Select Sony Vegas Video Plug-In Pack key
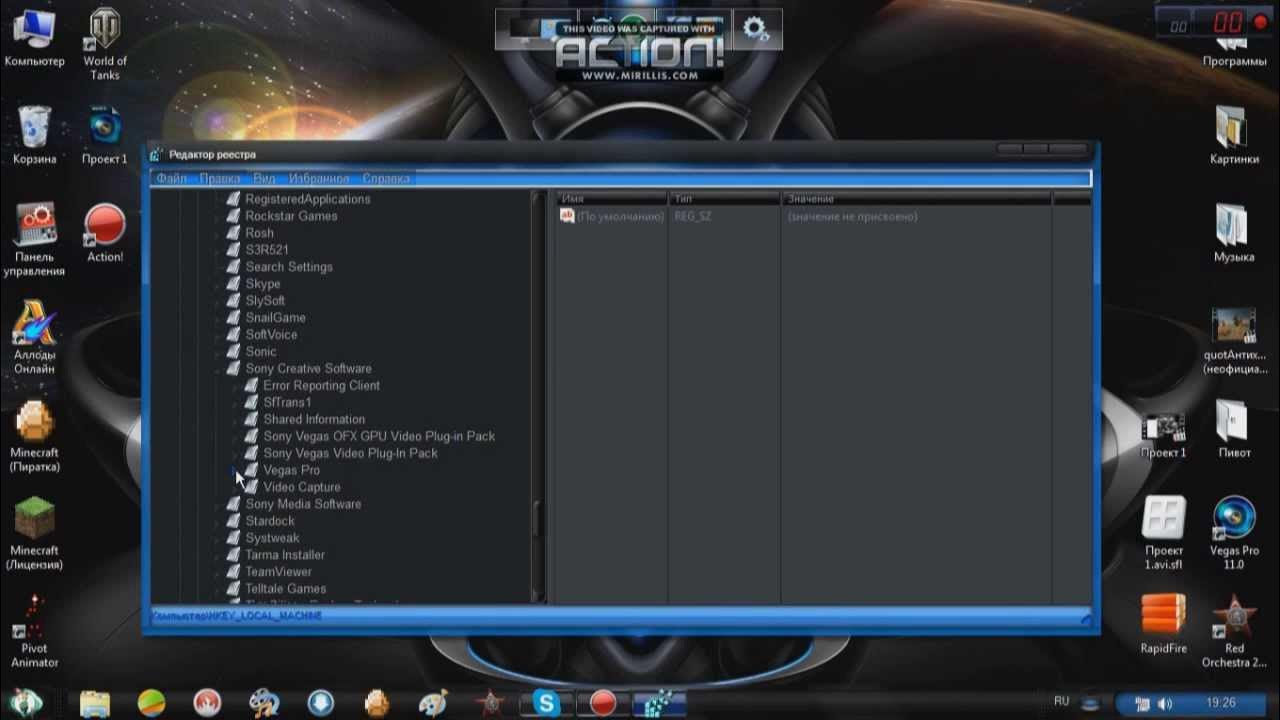Image resolution: width=1280 pixels, height=720 pixels. click(x=350, y=453)
